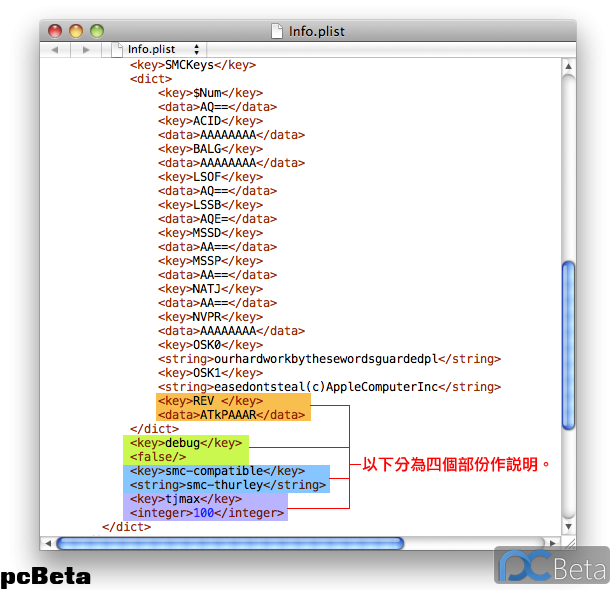This screenshot has height=590, width=616.
Task: Go back with the left navigation arrow
Action: click(x=55, y=50)
